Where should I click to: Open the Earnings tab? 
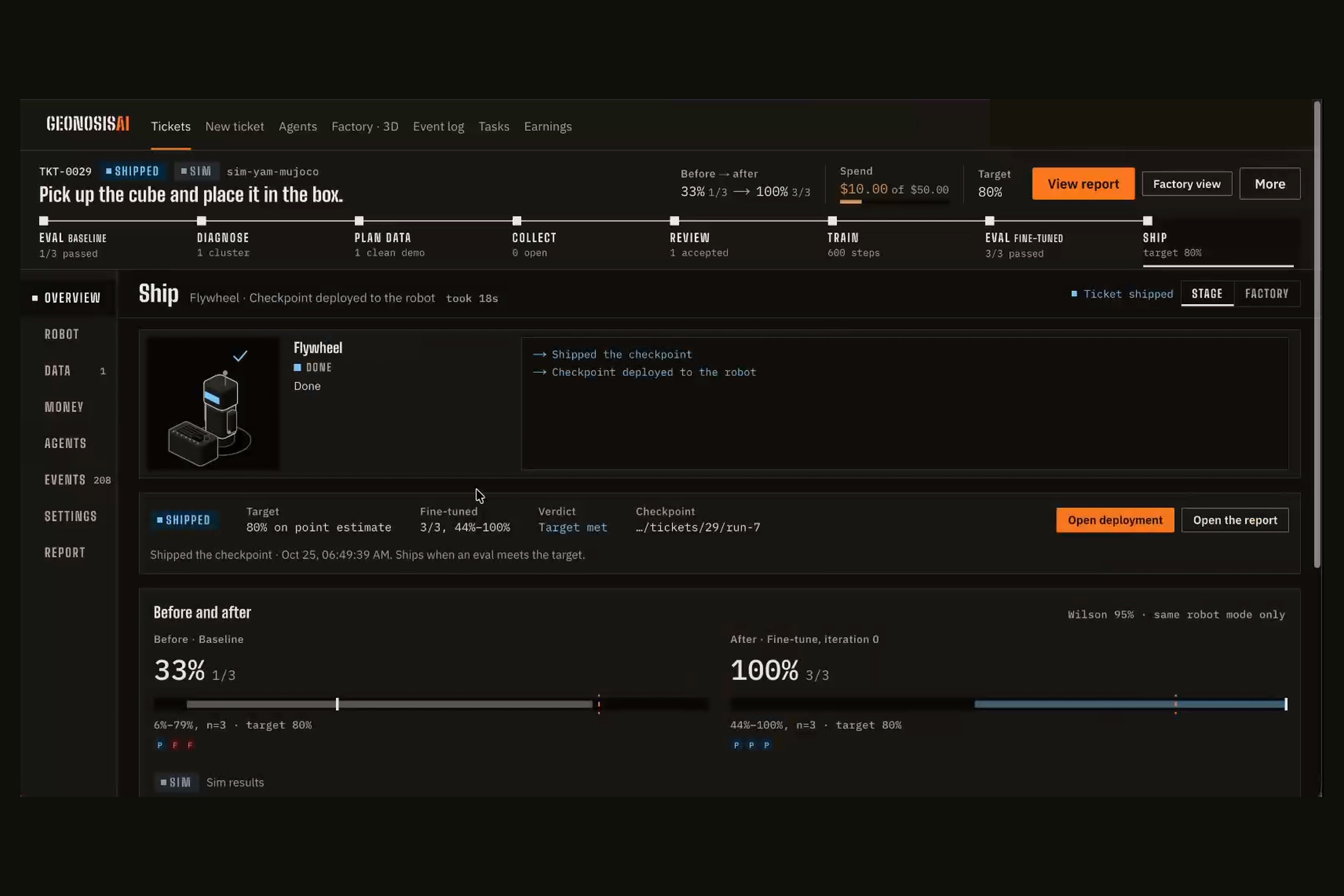point(547,126)
